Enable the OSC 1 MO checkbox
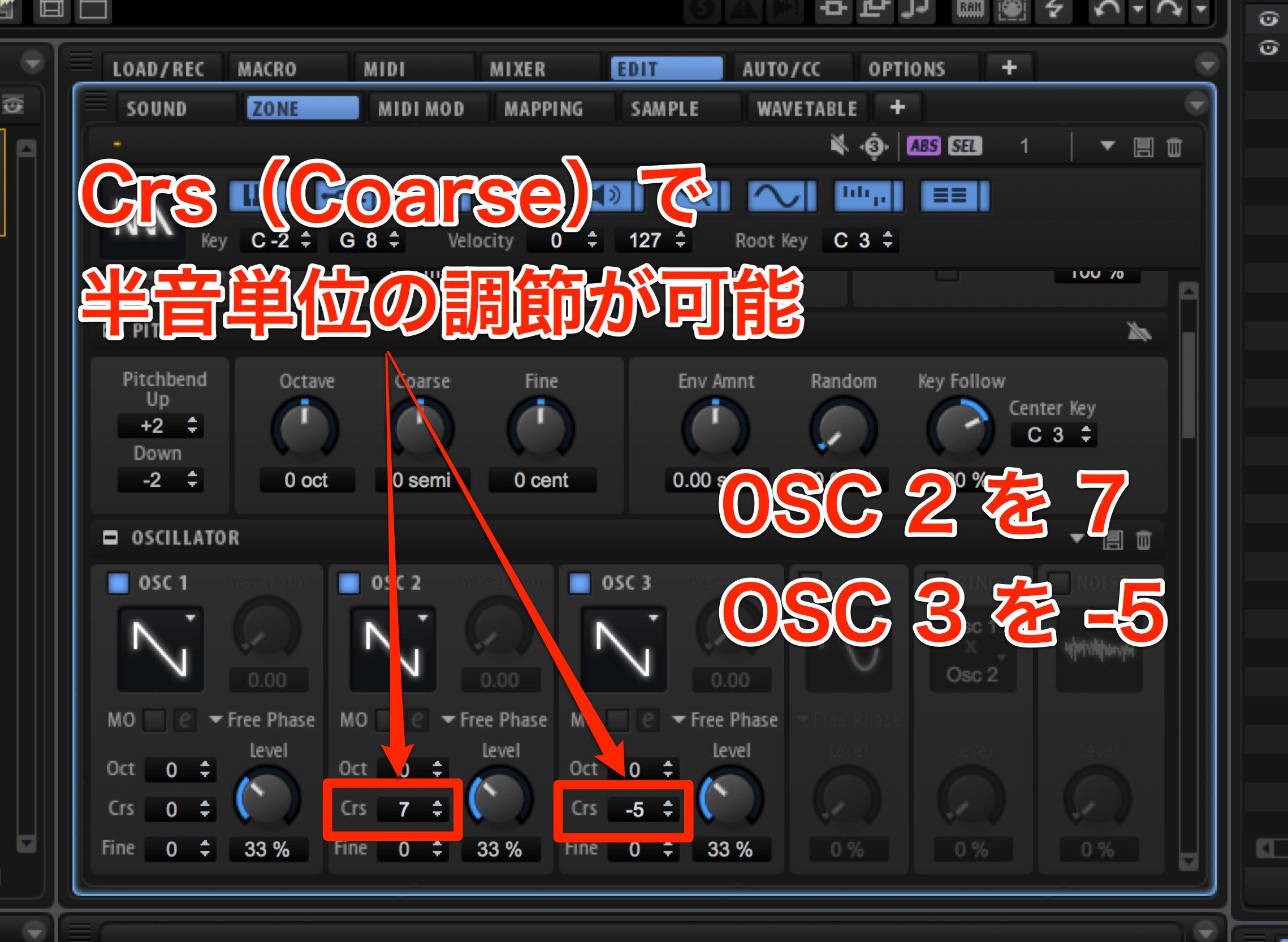 (x=154, y=720)
